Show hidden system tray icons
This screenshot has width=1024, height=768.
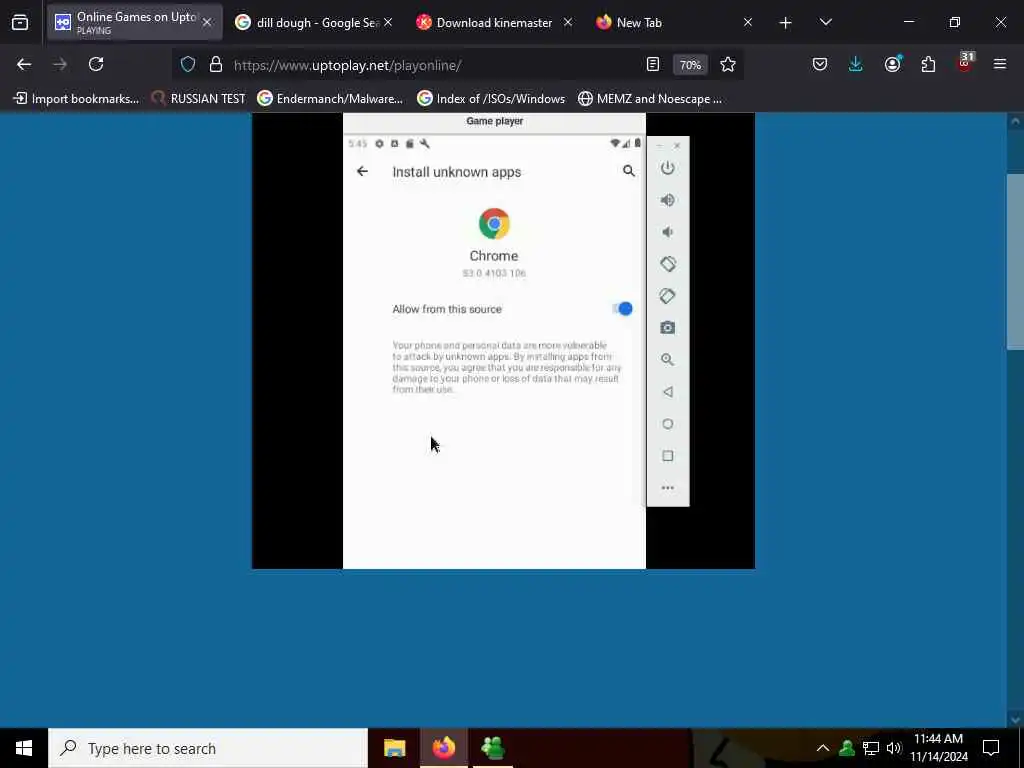pyautogui.click(x=823, y=748)
